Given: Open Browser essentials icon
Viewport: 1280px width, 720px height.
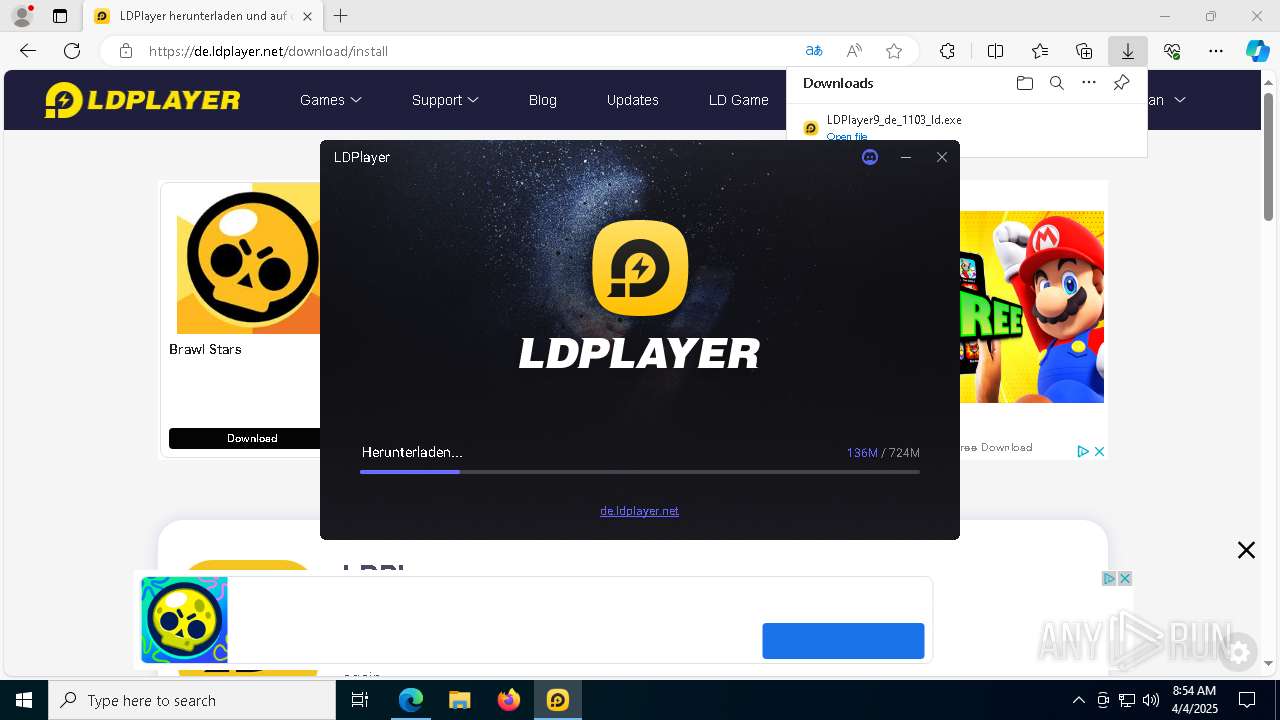Looking at the screenshot, I should [x=1172, y=51].
